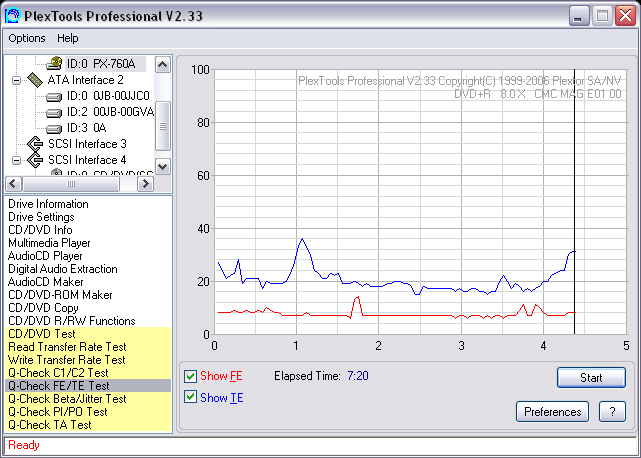Select Q-Check FE/TE Test
Screen dimensions: 641x458
pyautogui.click(x=88, y=386)
